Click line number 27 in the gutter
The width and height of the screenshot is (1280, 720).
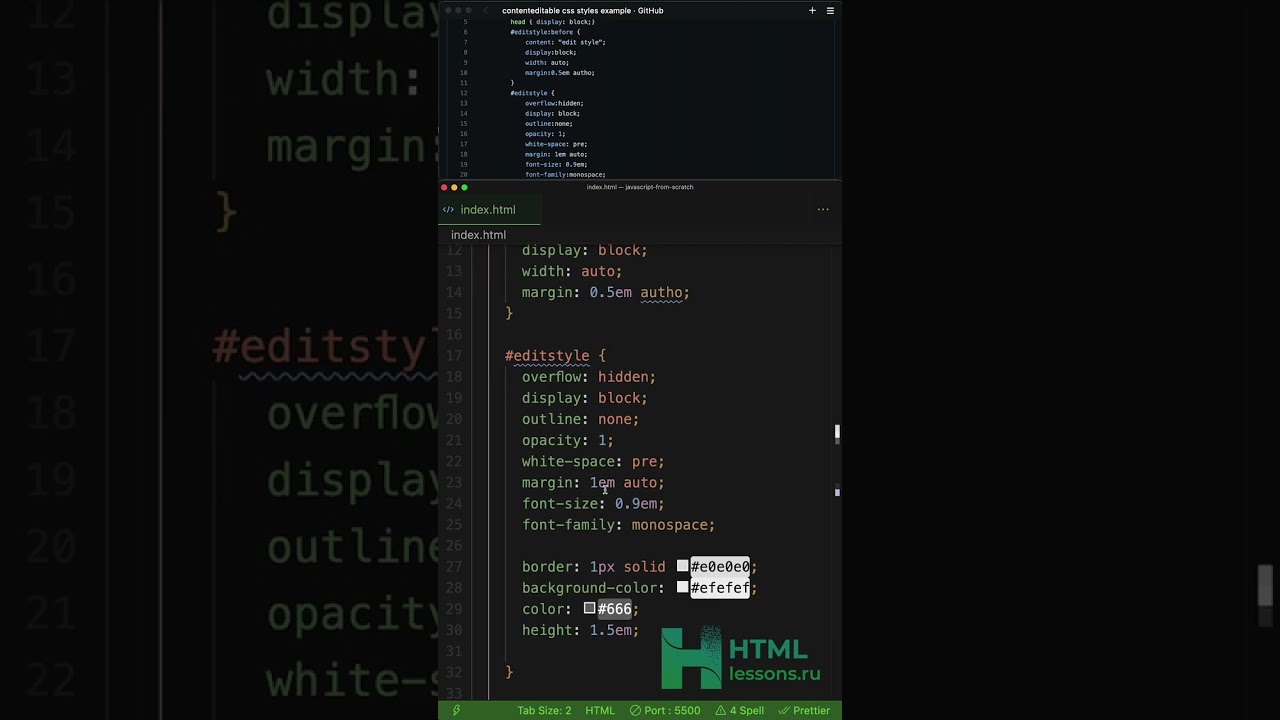pos(454,567)
